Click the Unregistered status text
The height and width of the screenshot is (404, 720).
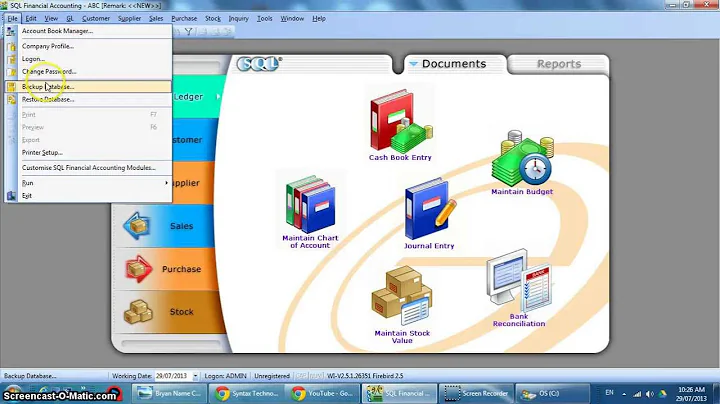272,376
